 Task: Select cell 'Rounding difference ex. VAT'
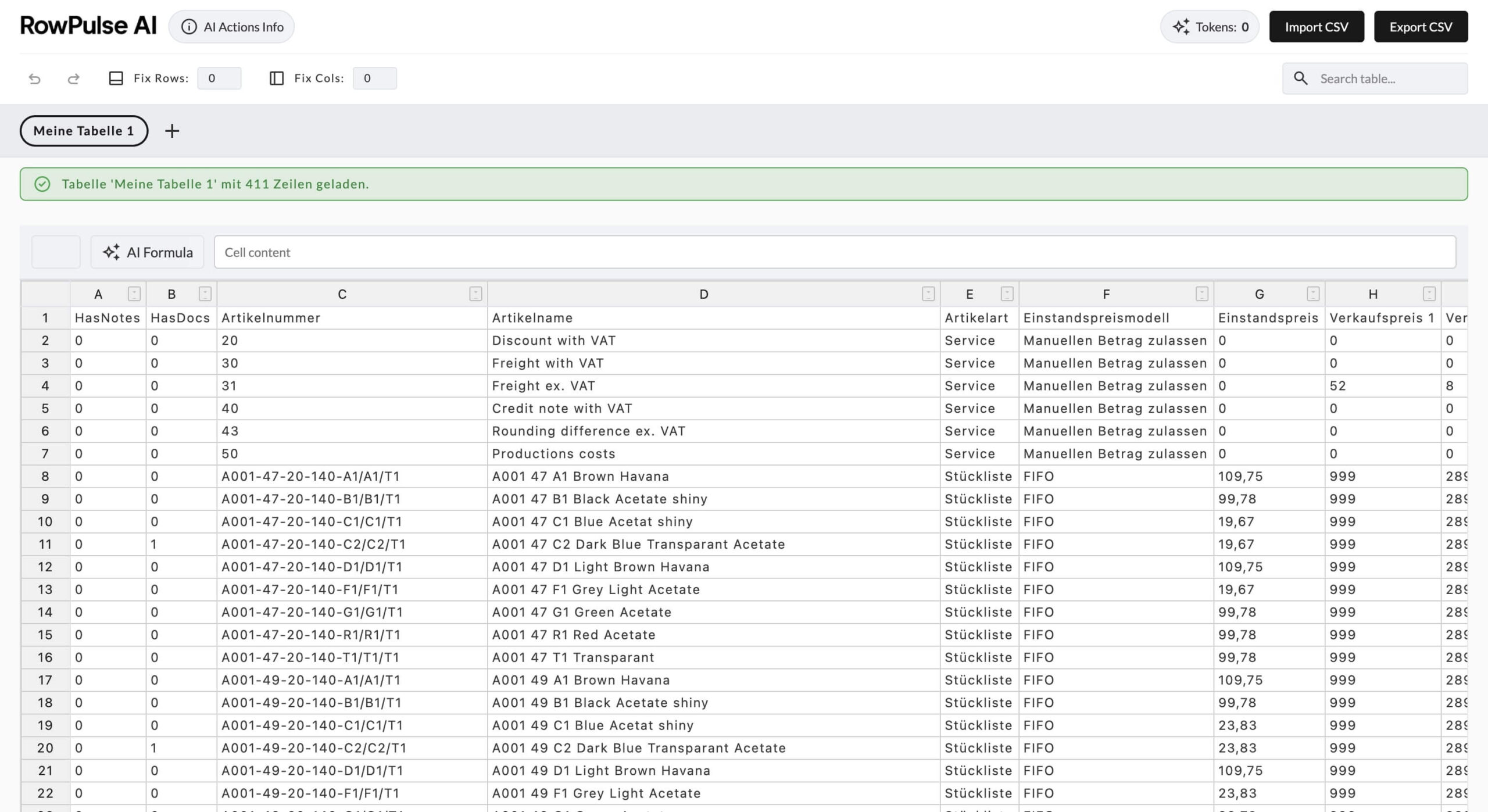coord(714,431)
